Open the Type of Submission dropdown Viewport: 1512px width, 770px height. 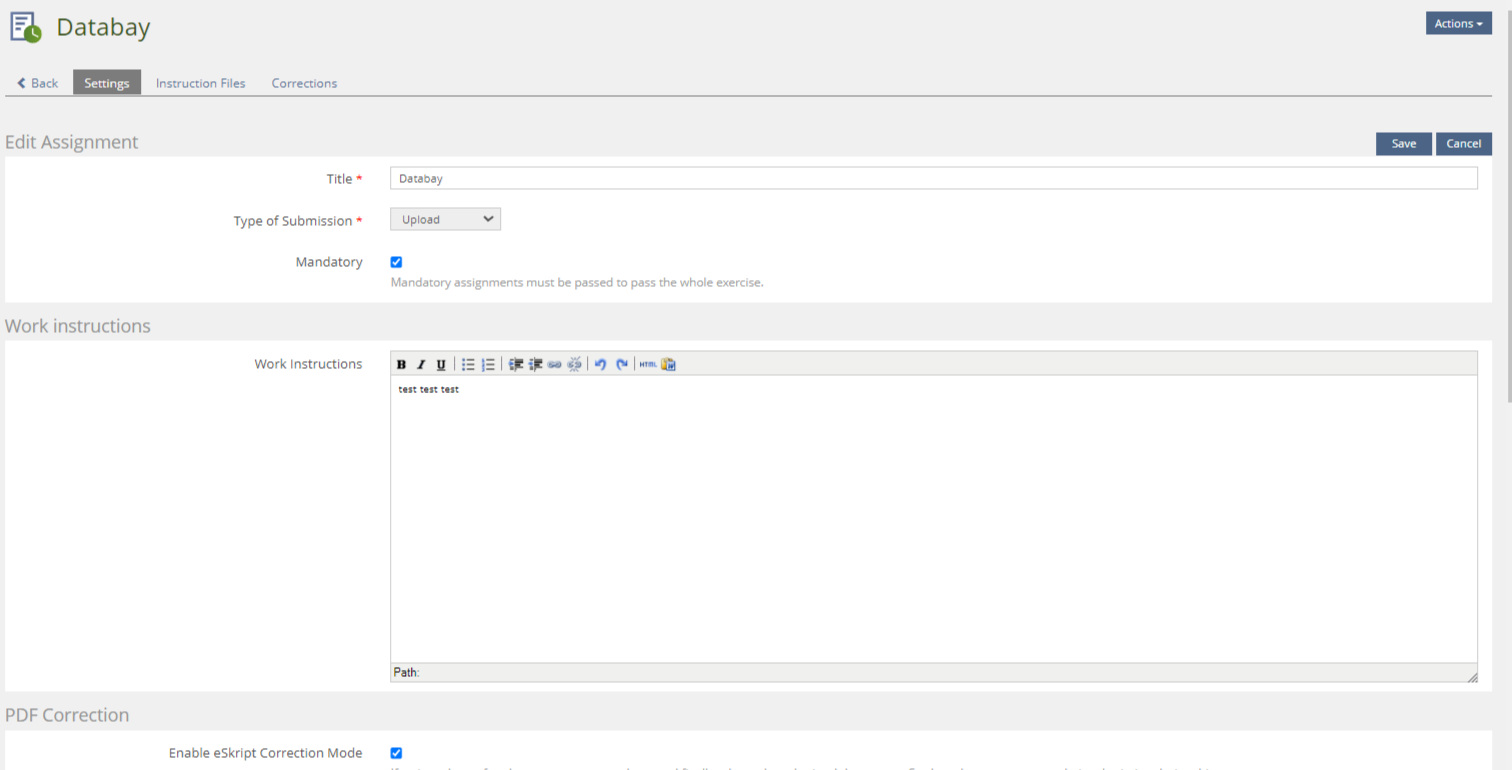coord(445,220)
